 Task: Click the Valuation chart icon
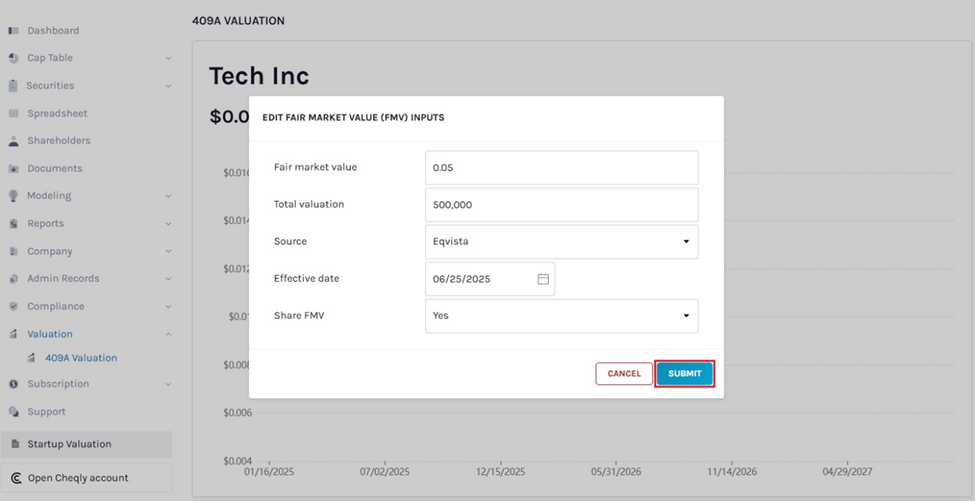pos(14,334)
